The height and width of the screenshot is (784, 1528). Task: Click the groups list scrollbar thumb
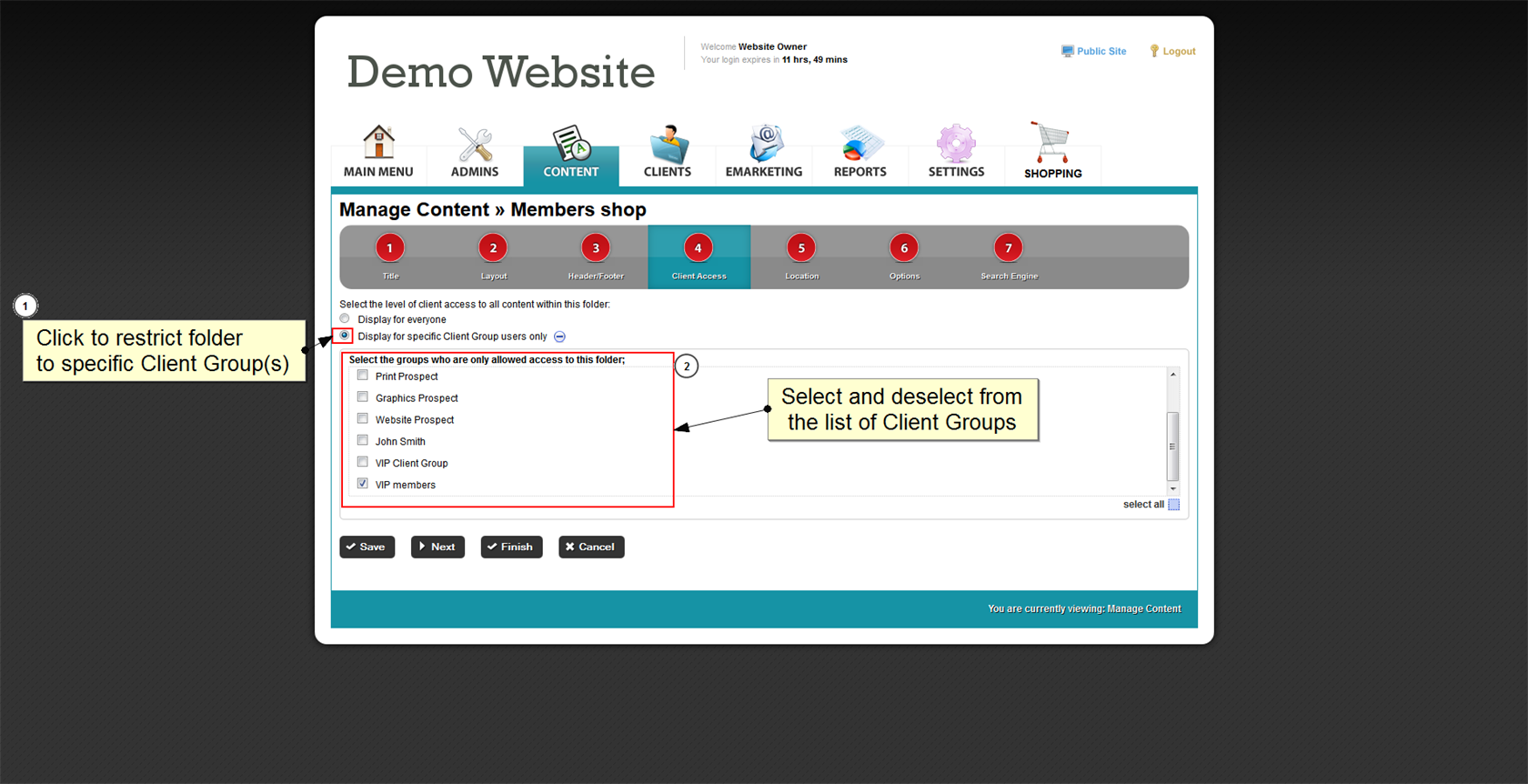click(x=1172, y=446)
